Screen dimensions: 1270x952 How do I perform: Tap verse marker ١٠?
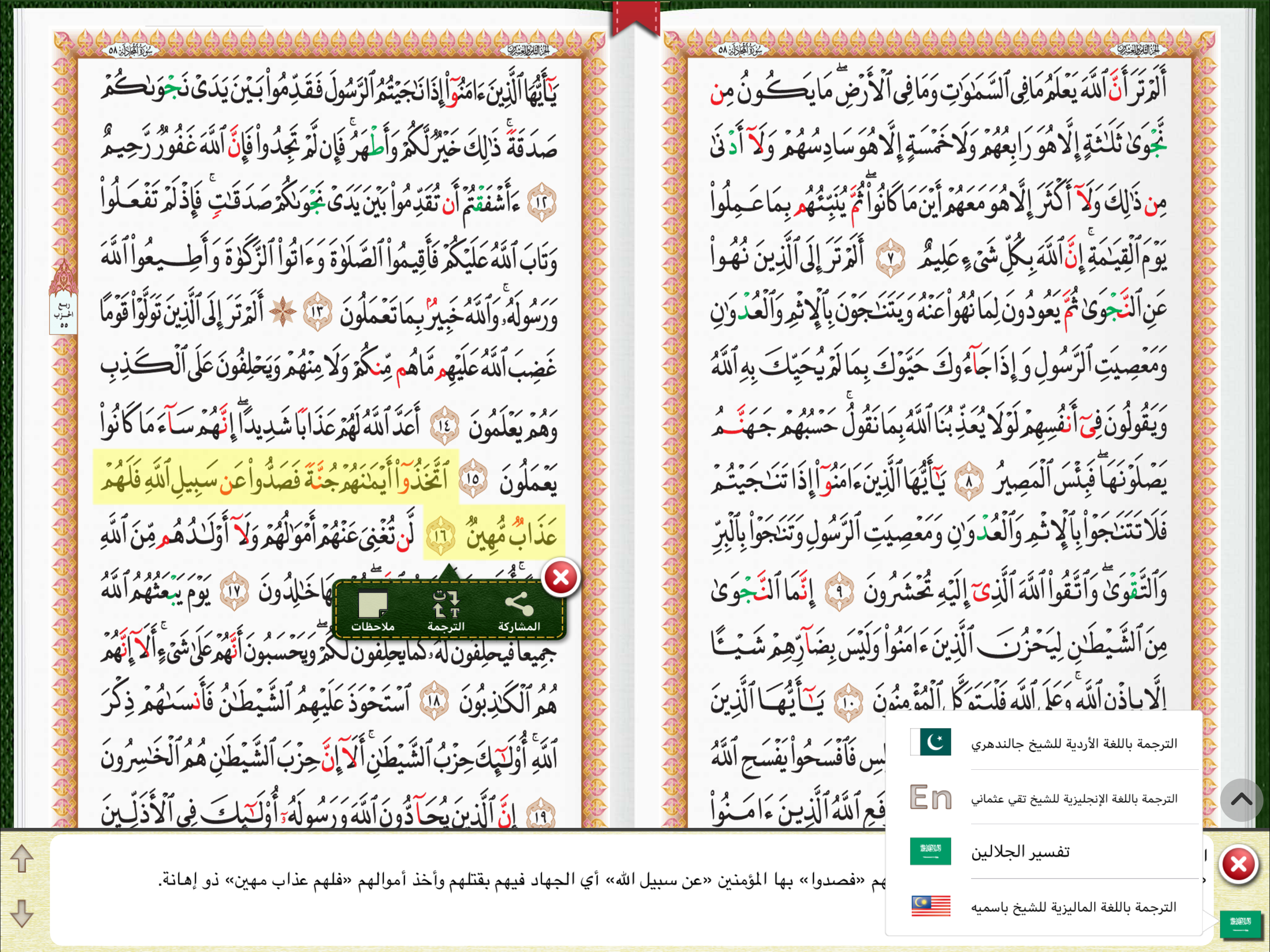[x=848, y=702]
